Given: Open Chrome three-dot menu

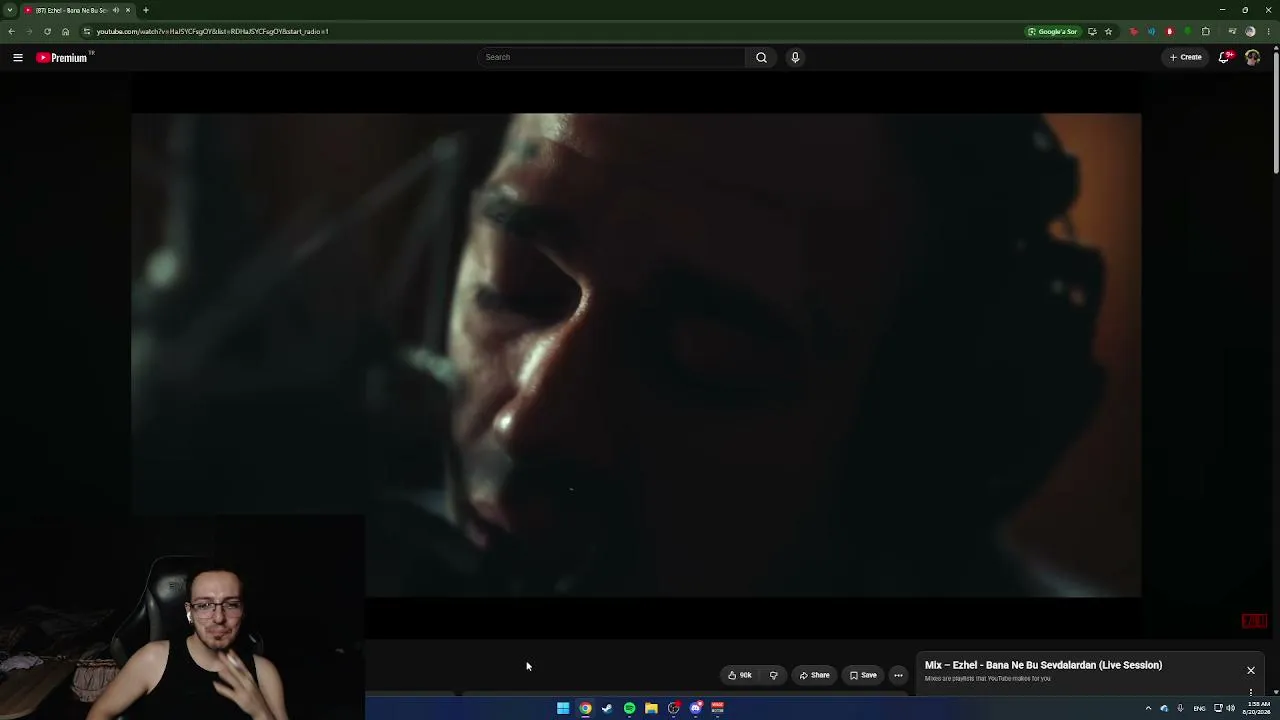Looking at the screenshot, I should point(1269,32).
